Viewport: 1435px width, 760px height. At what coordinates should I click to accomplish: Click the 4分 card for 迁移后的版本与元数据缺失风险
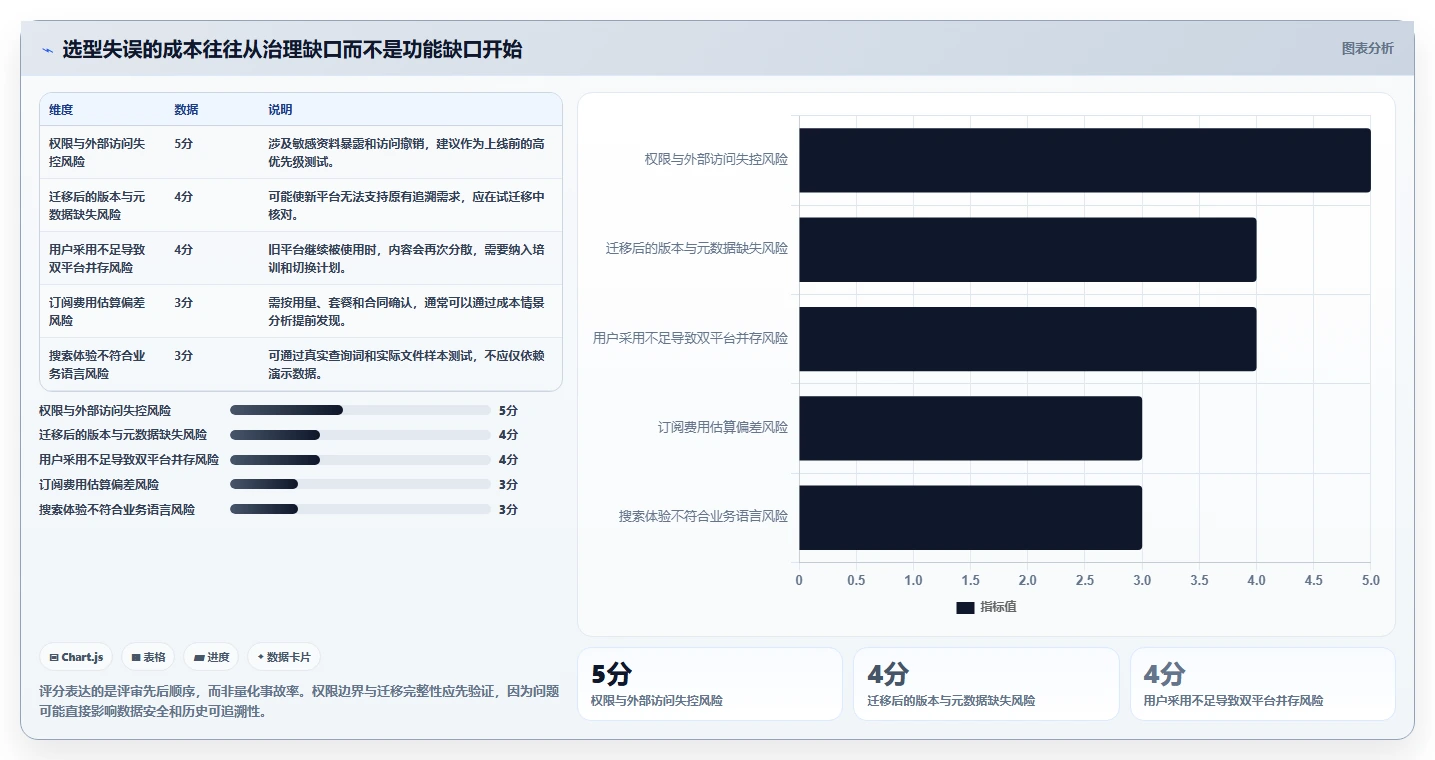click(986, 684)
